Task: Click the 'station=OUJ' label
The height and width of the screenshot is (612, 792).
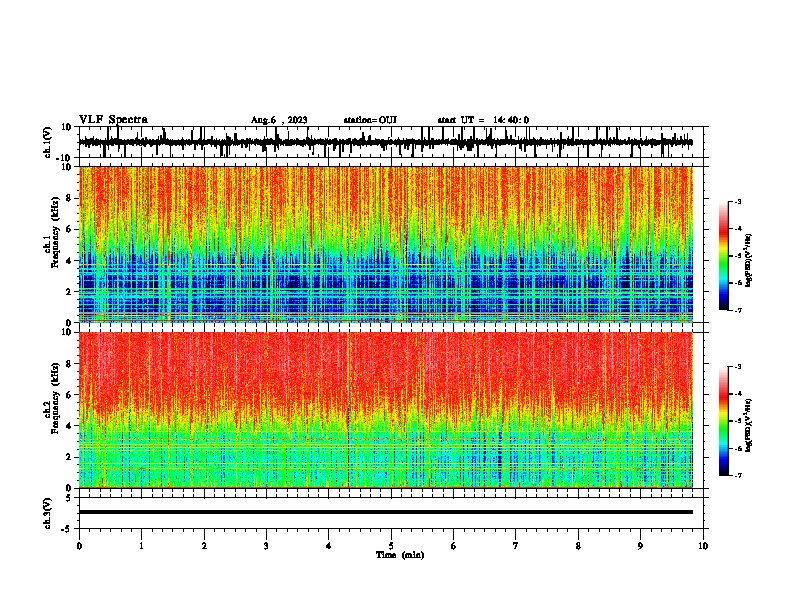Action: [x=370, y=120]
